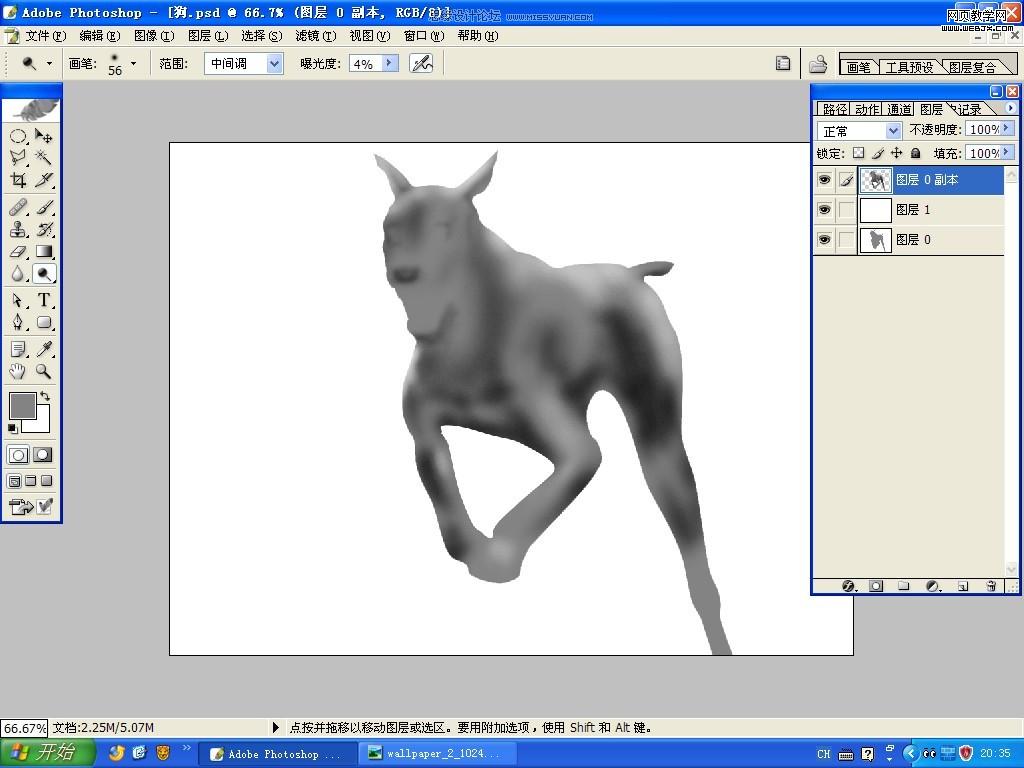The height and width of the screenshot is (768, 1024).
Task: Choose the Hand tool
Action: pos(18,371)
